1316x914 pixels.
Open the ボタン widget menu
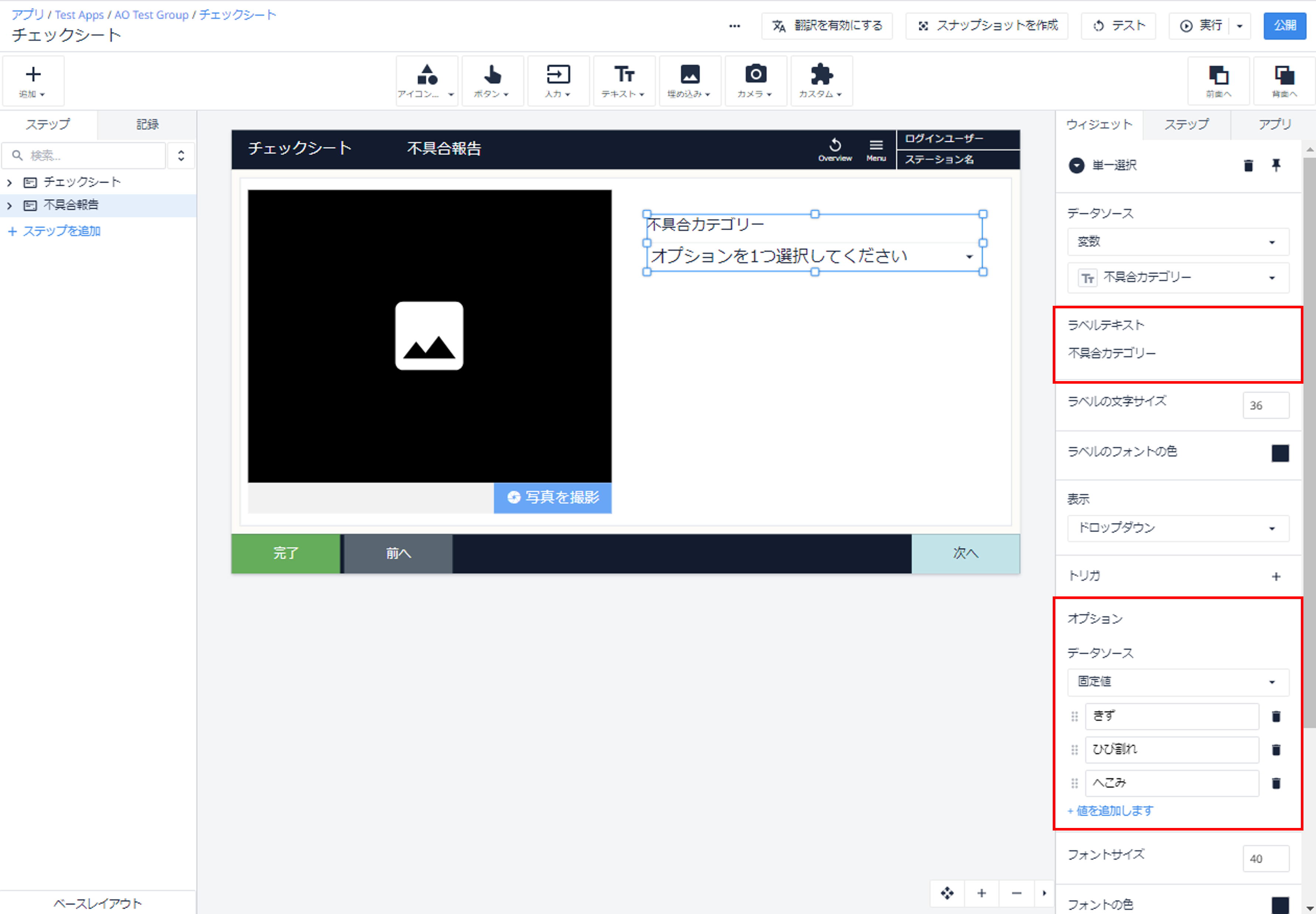pos(493,81)
